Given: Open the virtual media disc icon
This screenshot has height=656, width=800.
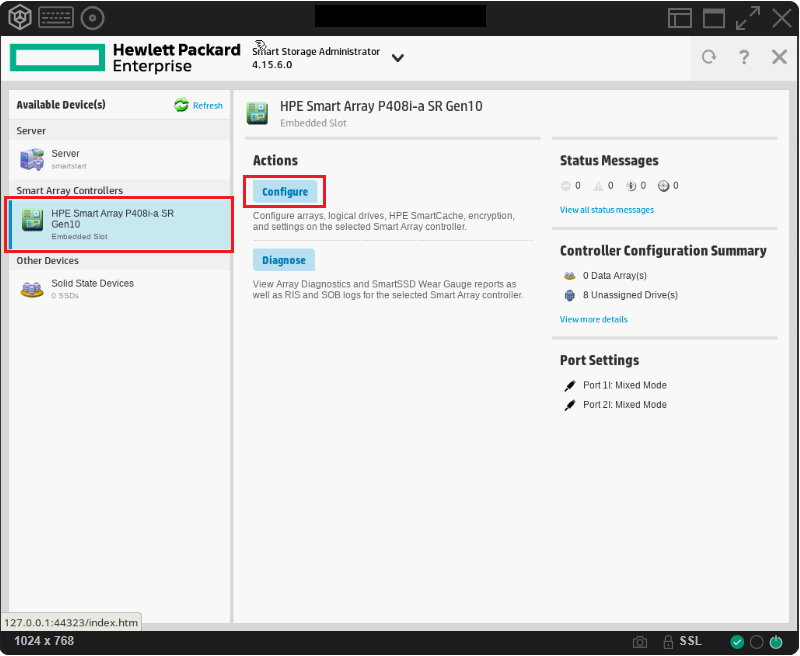Looking at the screenshot, I should coord(92,18).
